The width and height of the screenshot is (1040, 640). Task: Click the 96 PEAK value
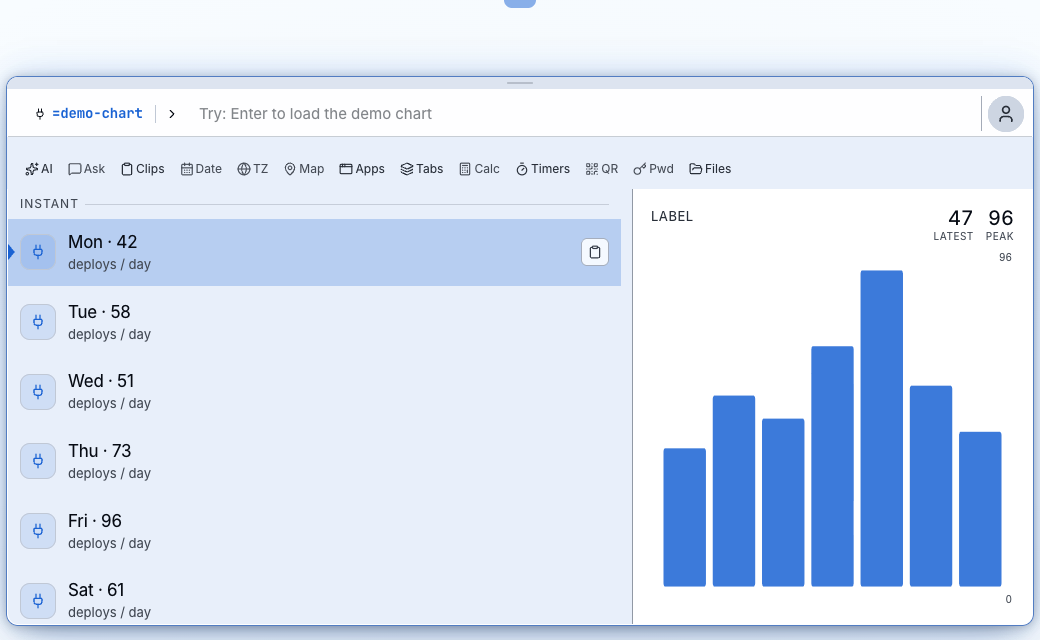click(1000, 225)
